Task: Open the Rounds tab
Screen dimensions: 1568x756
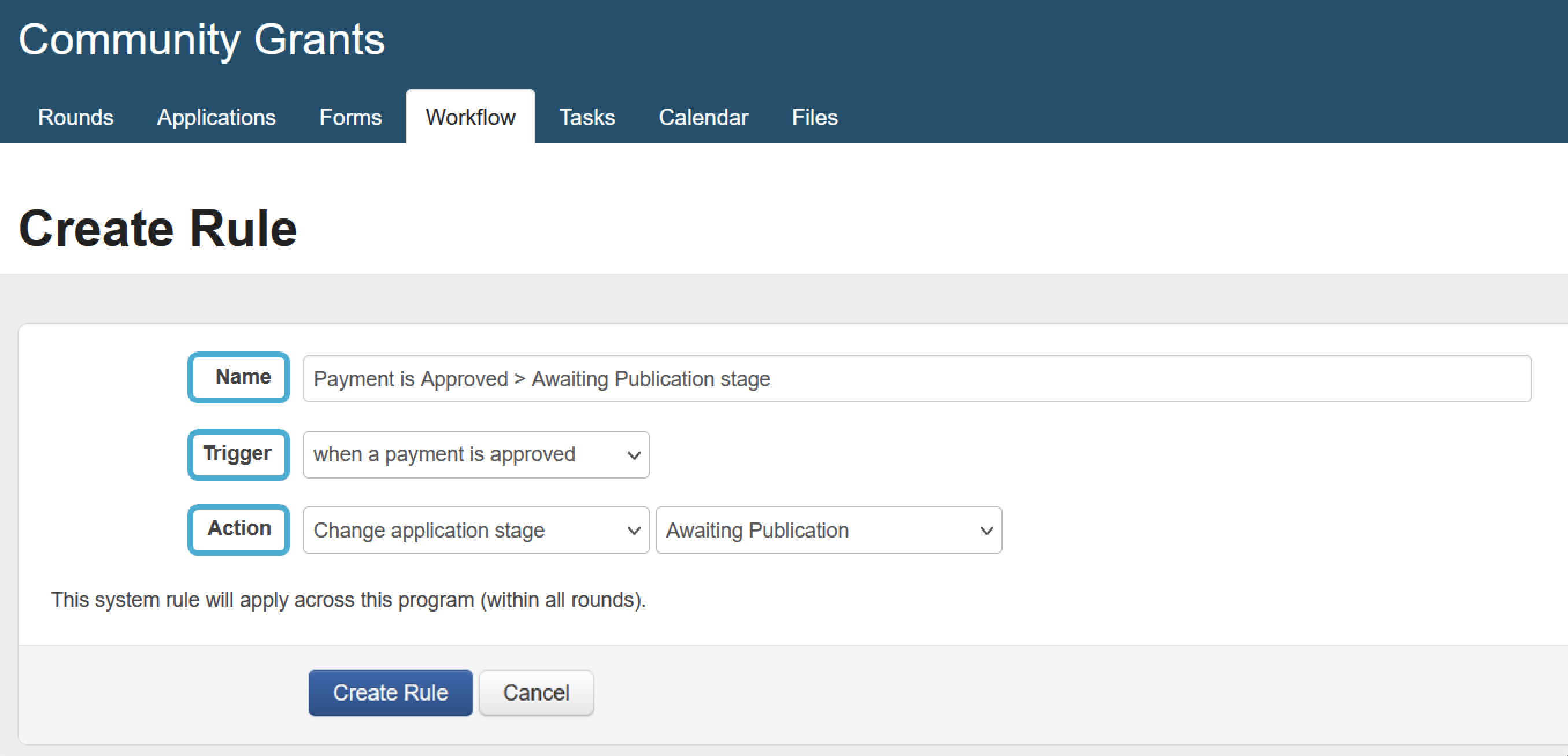Action: tap(76, 117)
